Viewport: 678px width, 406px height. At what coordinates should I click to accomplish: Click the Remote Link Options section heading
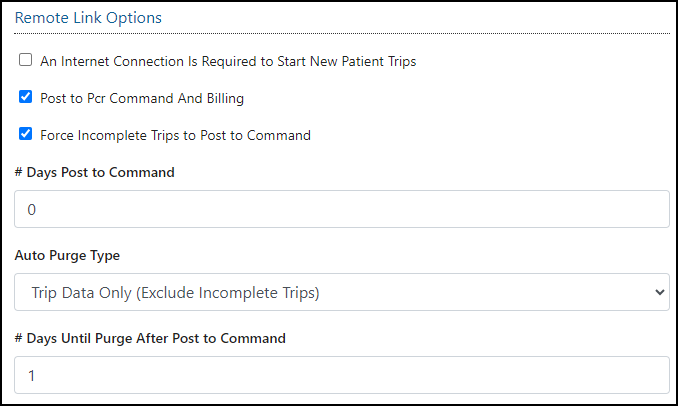(x=88, y=18)
